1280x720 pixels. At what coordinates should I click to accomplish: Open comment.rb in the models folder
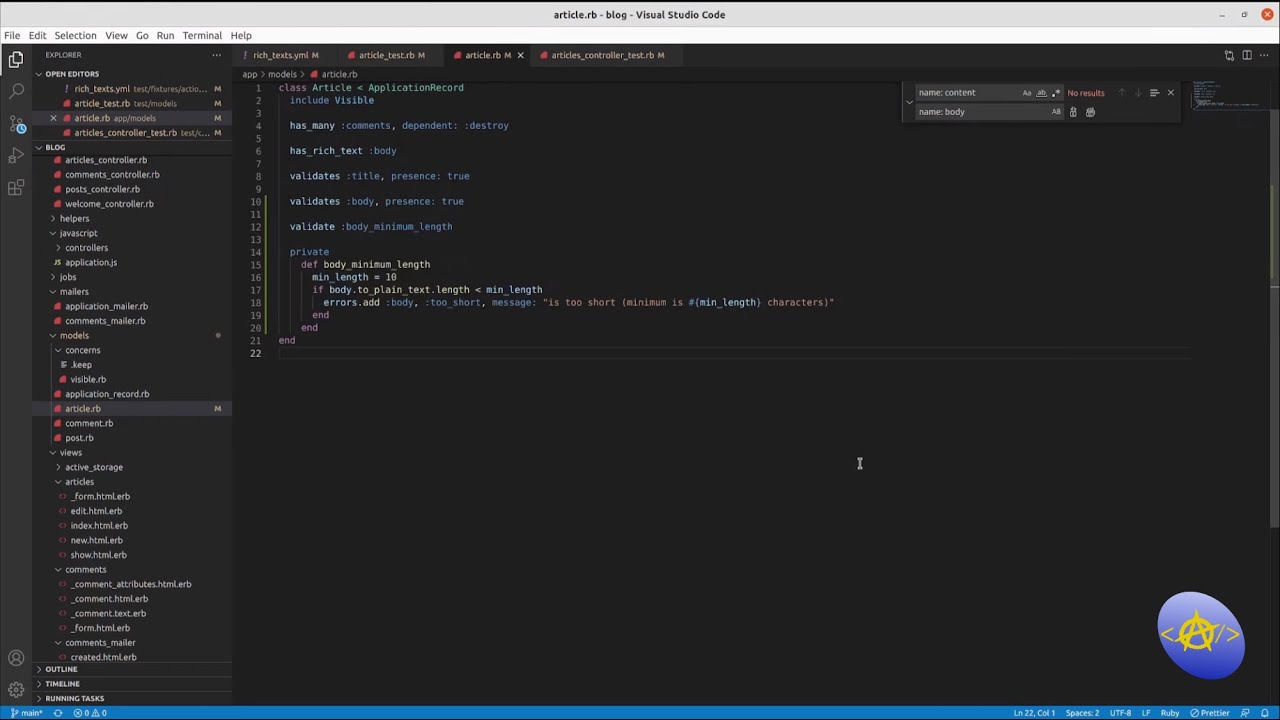[89, 423]
